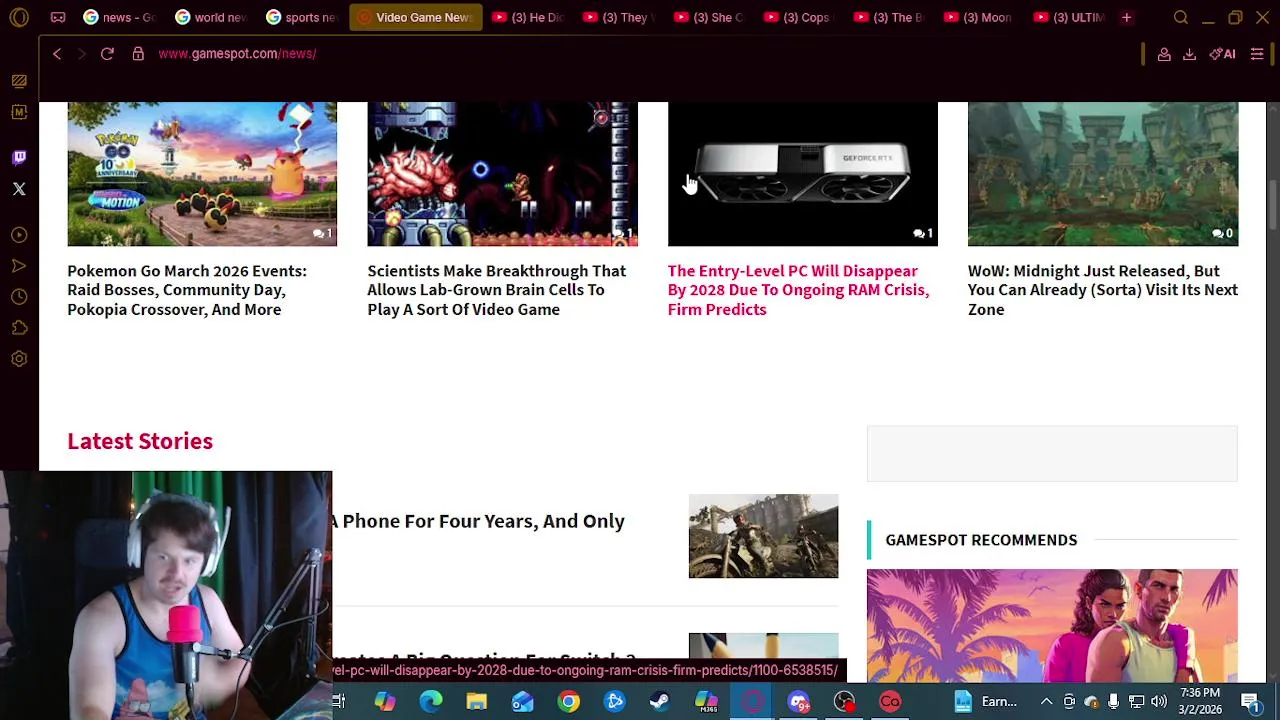The height and width of the screenshot is (720, 1280).
Task: Open Steam from taskbar
Action: click(660, 702)
